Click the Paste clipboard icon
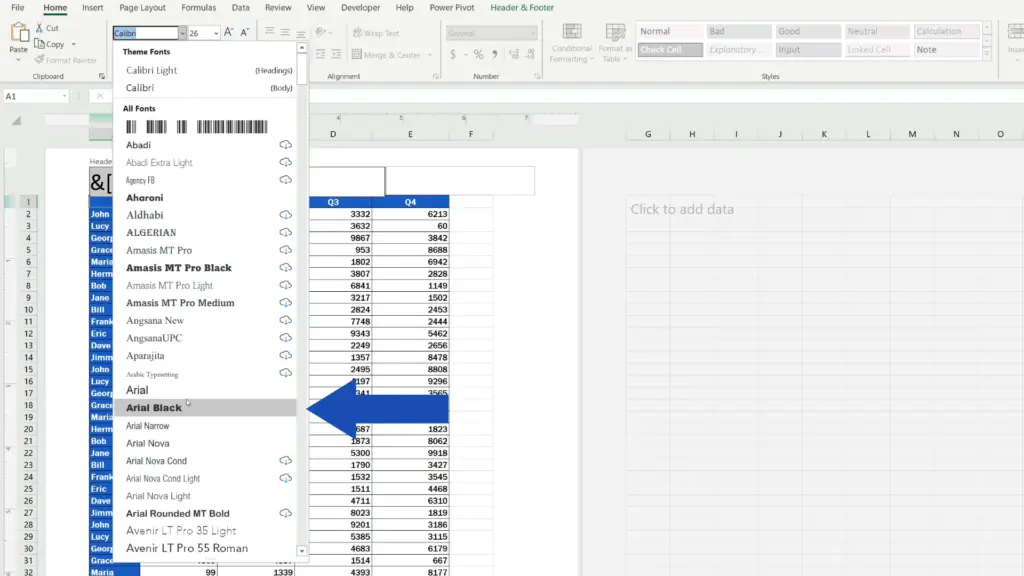The height and width of the screenshot is (576, 1024). point(19,33)
